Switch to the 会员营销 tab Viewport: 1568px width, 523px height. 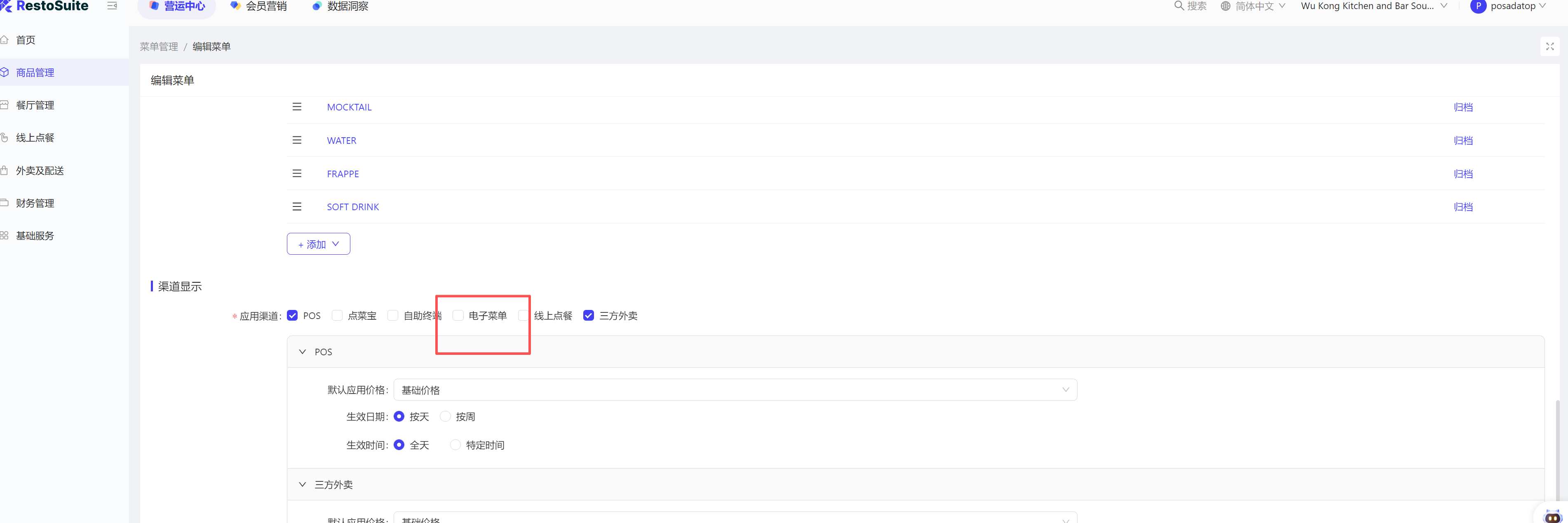pos(259,6)
